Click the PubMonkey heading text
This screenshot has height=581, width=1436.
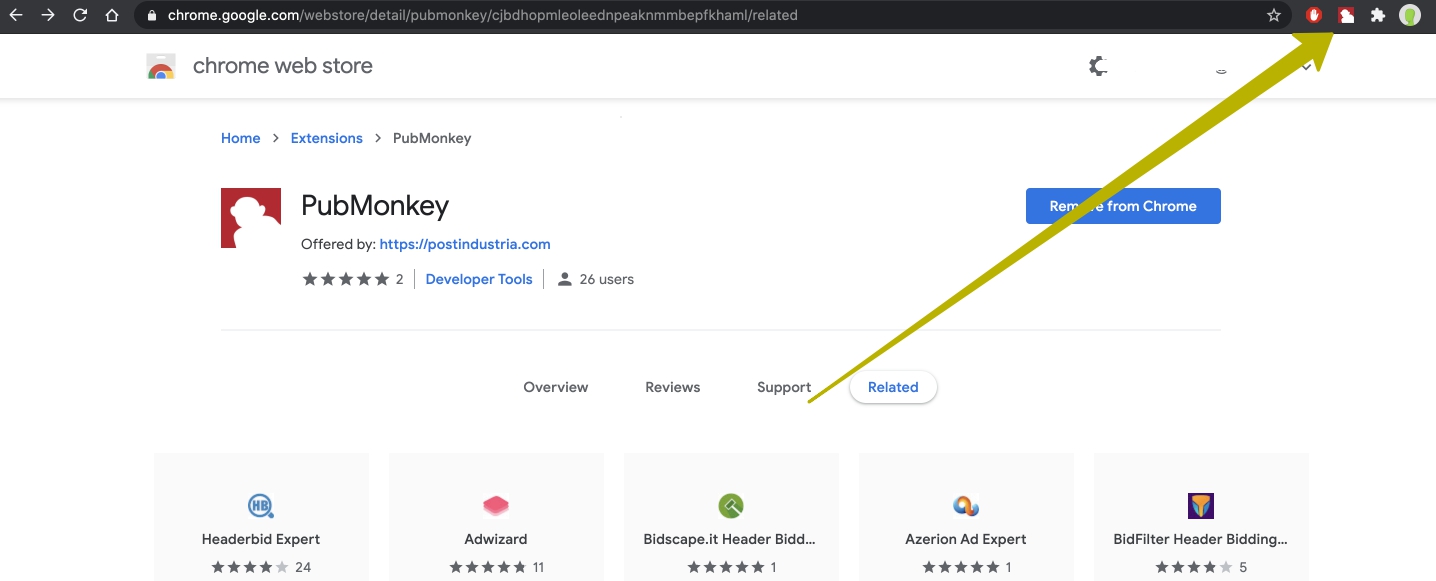(x=375, y=206)
